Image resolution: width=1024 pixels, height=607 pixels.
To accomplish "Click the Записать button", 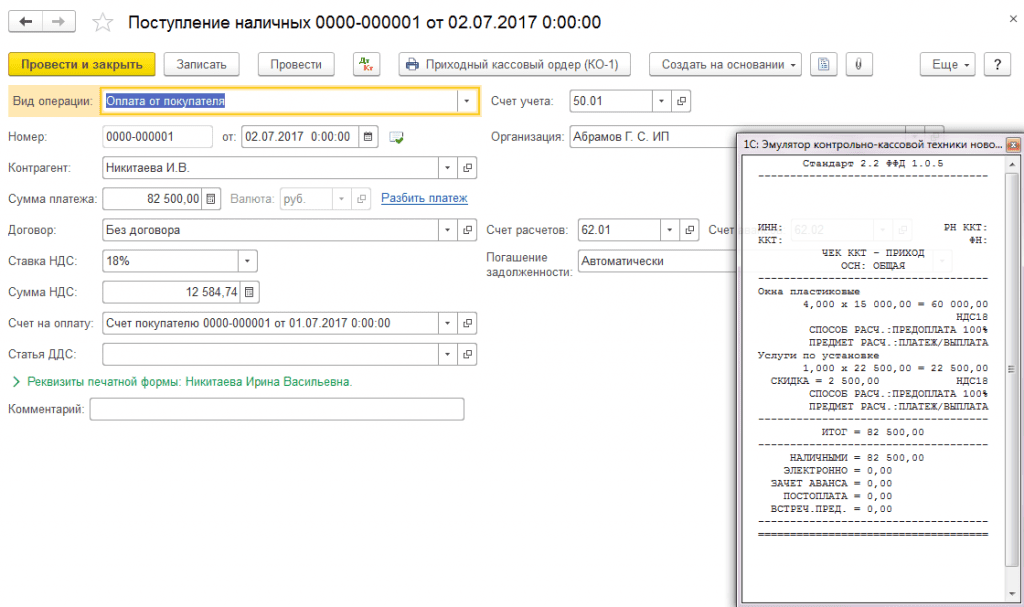I will point(201,64).
